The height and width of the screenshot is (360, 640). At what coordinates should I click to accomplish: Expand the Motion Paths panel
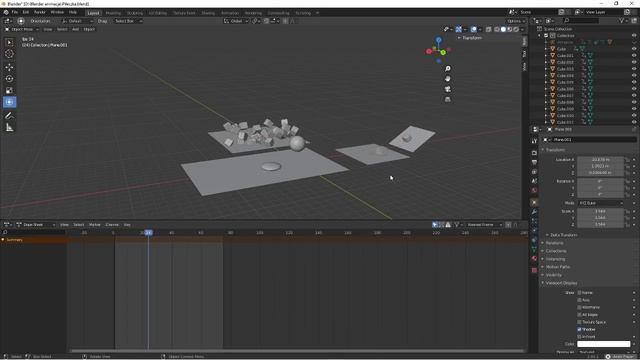[558, 267]
